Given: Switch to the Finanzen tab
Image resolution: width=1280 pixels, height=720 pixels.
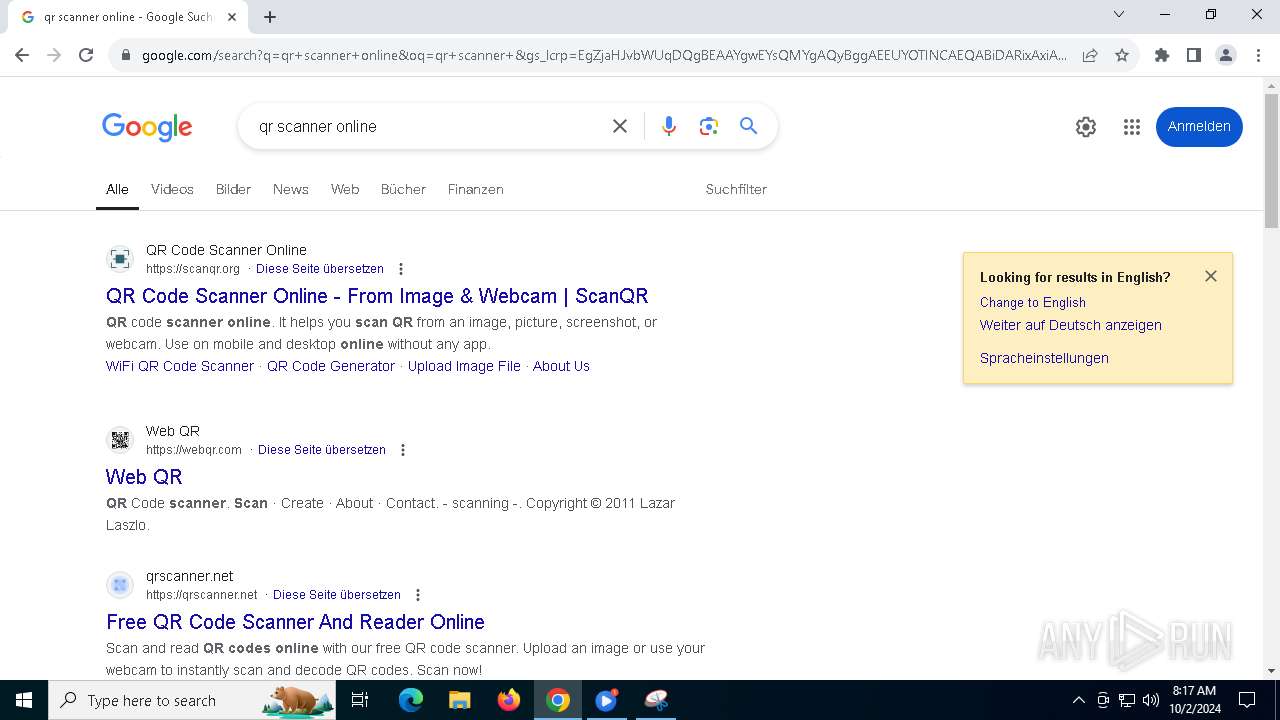Looking at the screenshot, I should (x=476, y=189).
